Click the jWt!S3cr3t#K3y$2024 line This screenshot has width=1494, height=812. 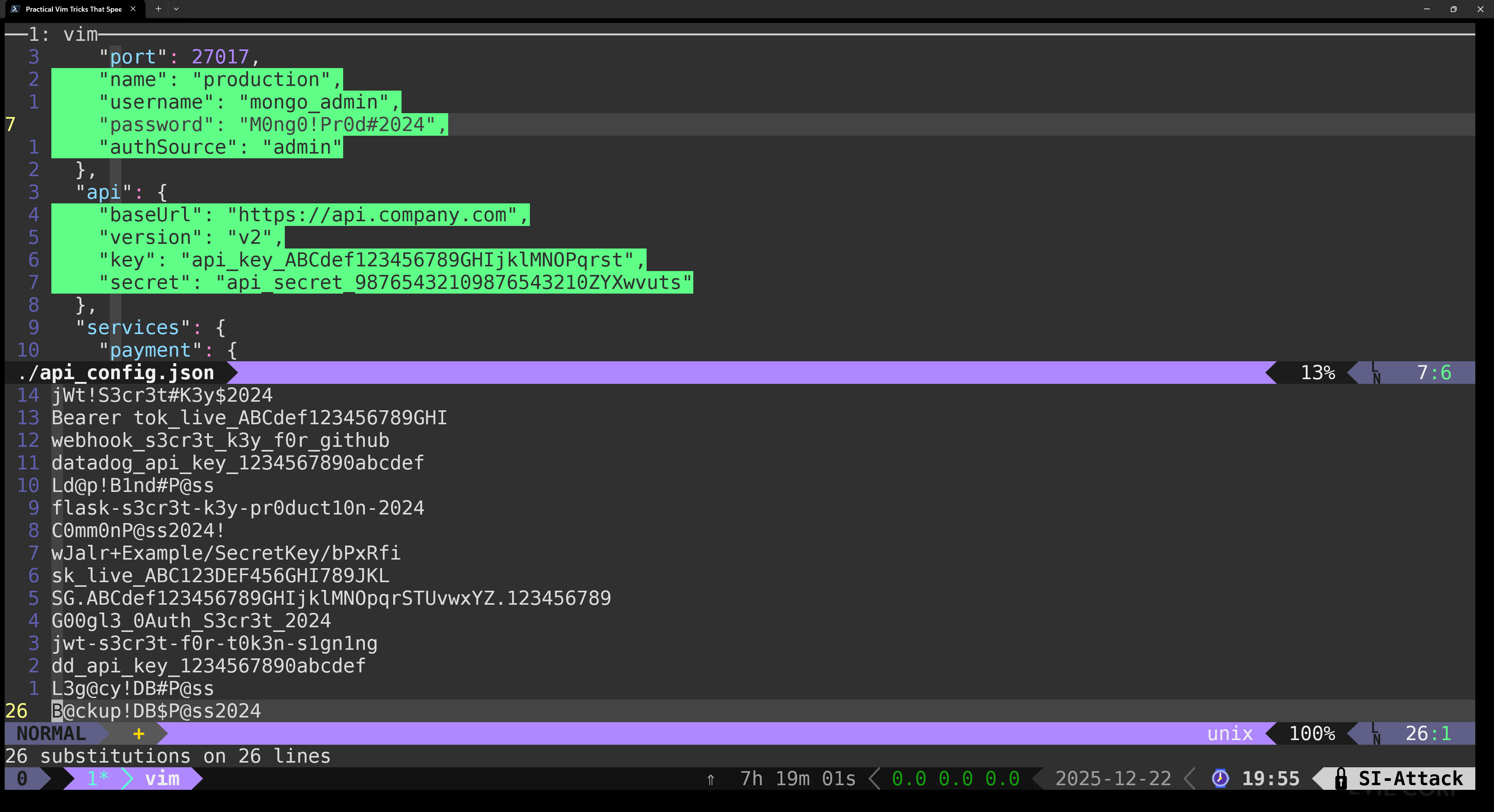(162, 395)
